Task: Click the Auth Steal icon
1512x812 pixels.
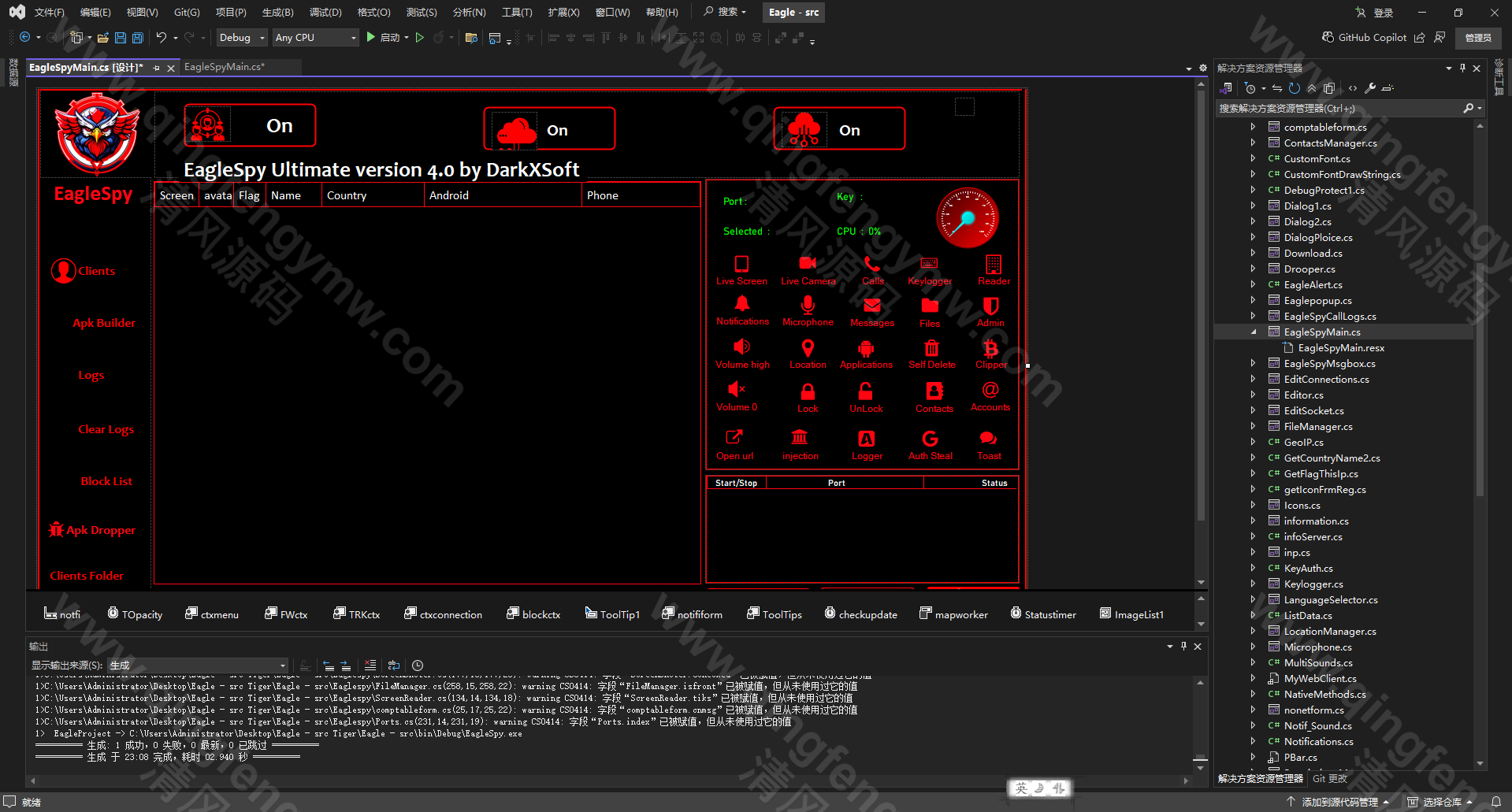Action: click(x=931, y=439)
